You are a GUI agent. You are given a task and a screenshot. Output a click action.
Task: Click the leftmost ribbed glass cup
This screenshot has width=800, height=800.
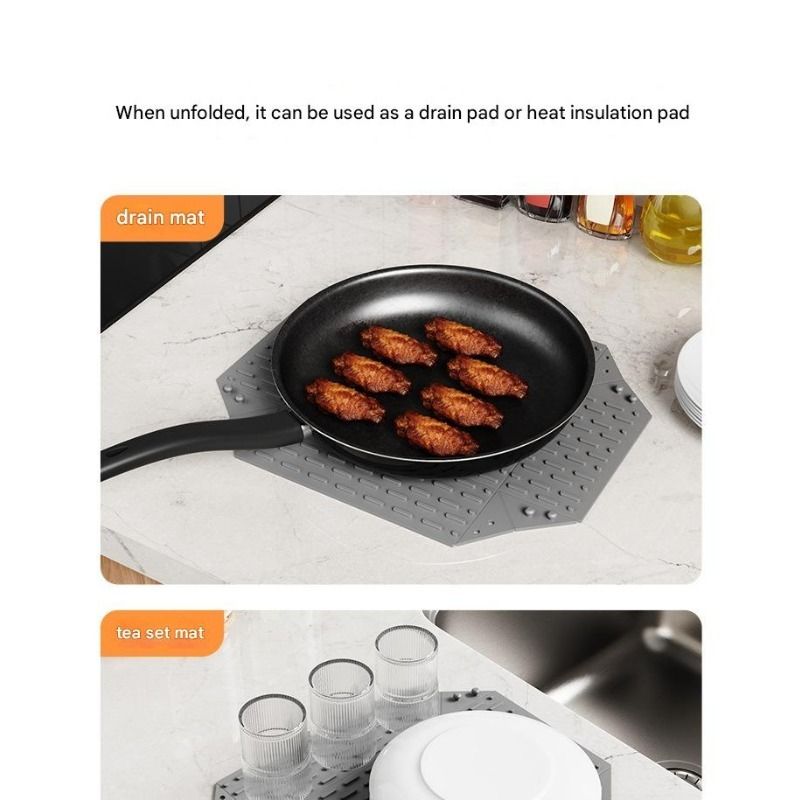tap(274, 745)
